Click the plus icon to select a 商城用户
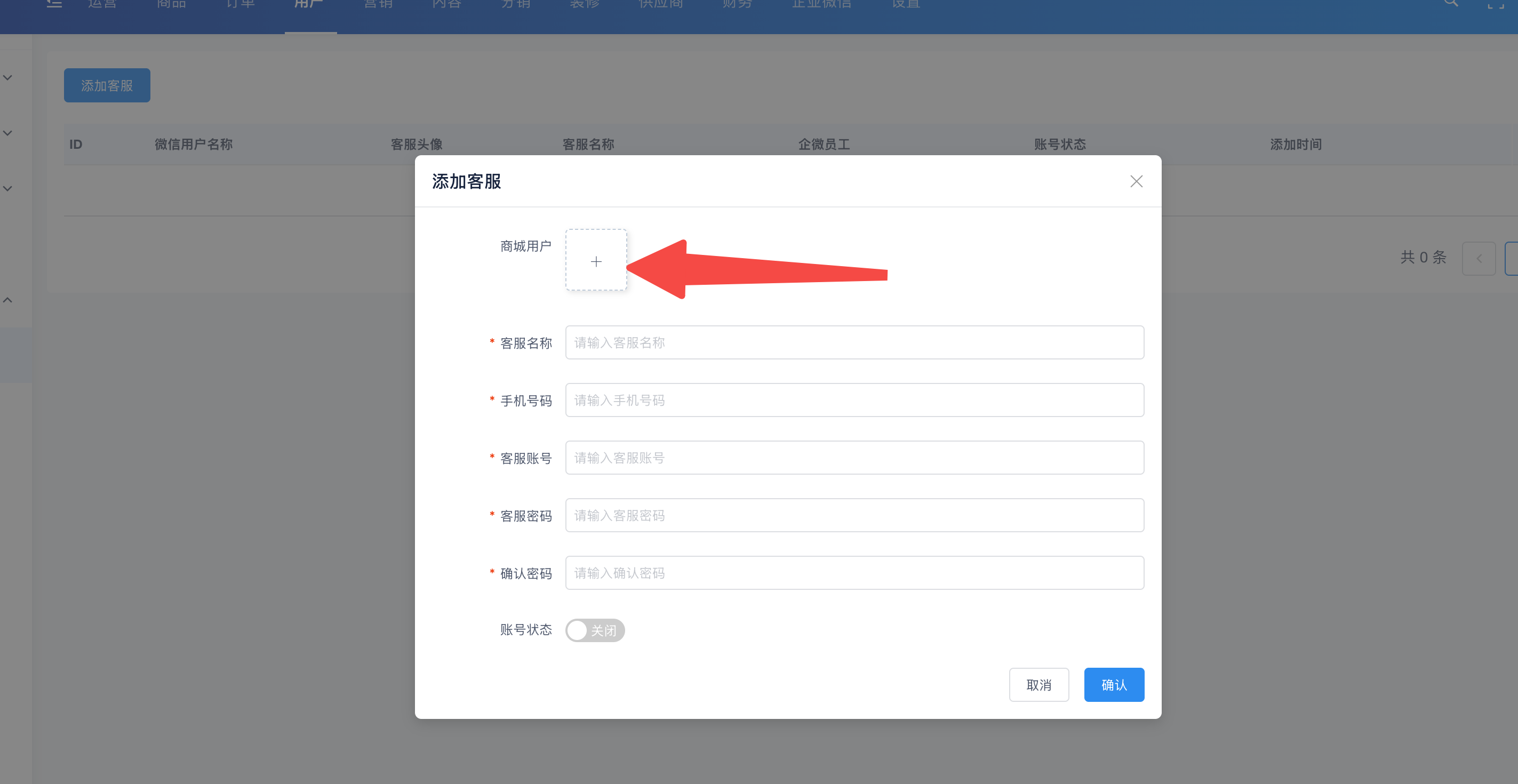Screen dimensions: 1518x784 (x=596, y=260)
